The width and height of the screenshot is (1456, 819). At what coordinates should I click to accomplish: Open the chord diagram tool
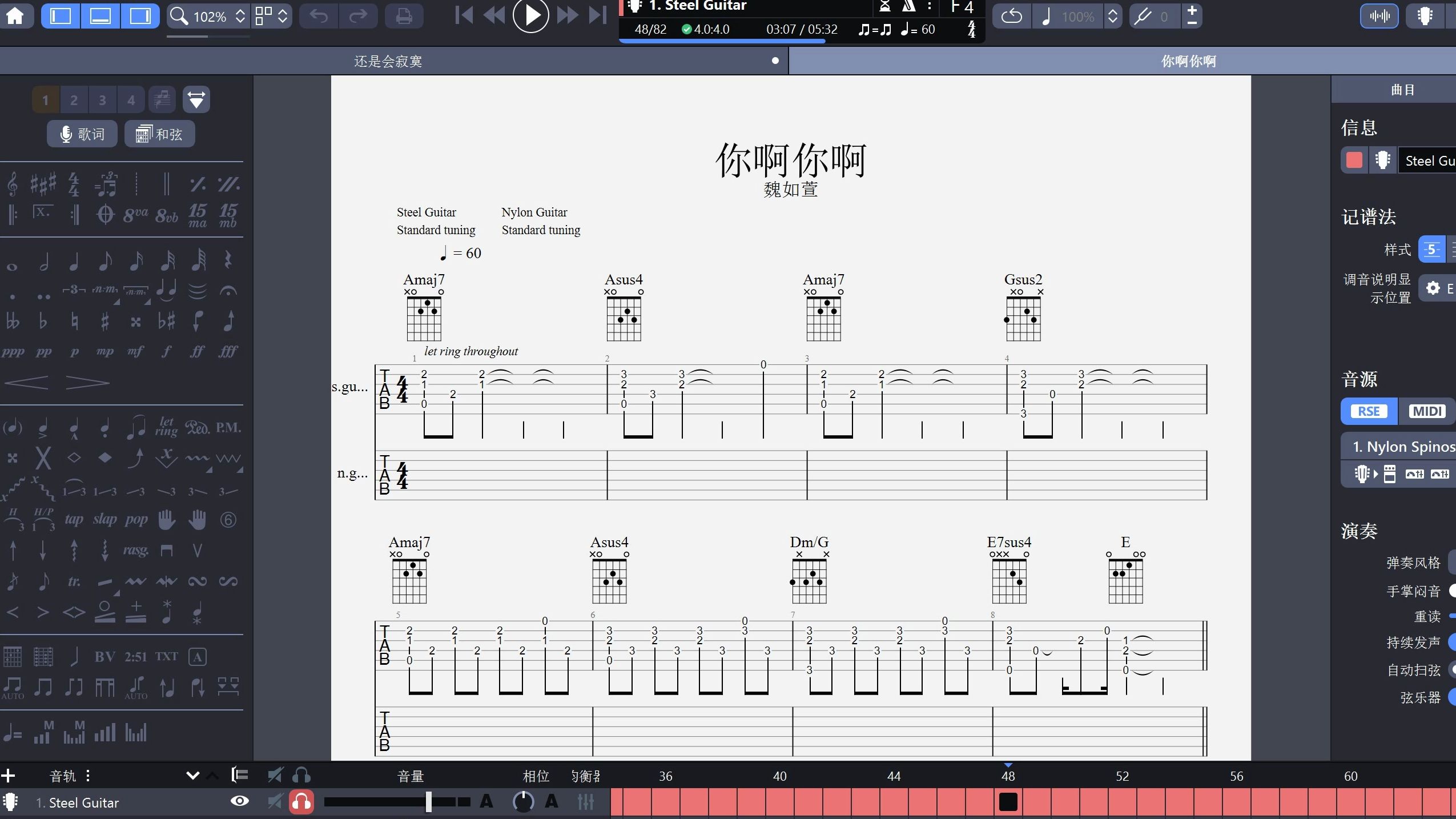tap(13, 657)
